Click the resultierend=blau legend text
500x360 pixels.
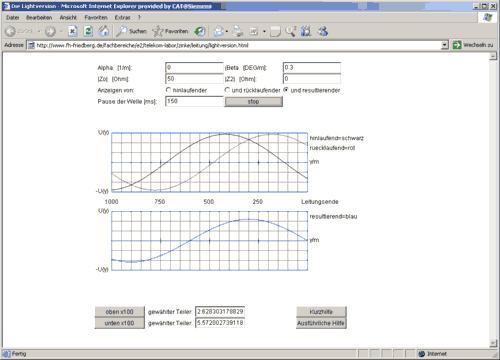[333, 217]
